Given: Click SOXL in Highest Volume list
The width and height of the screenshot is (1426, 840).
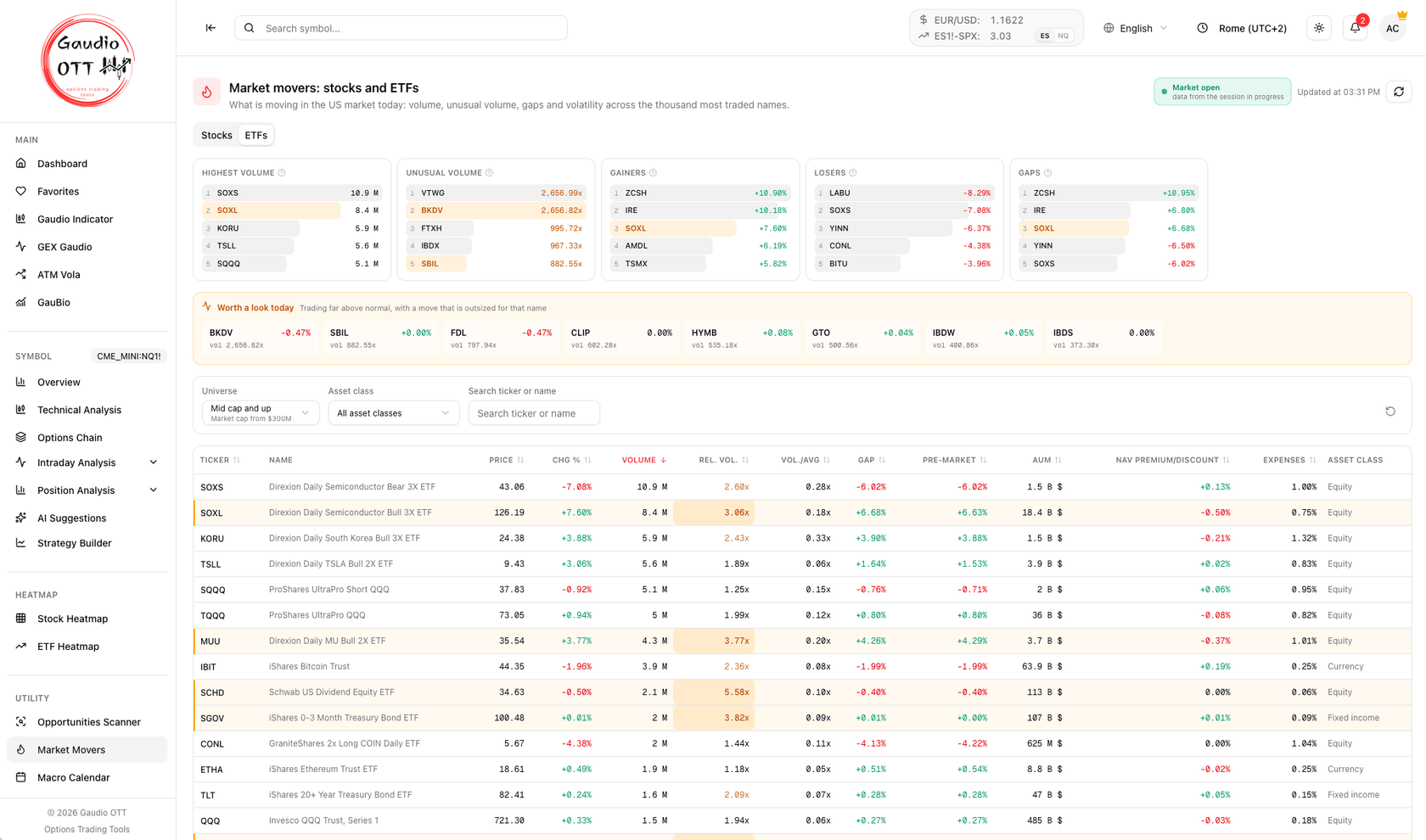Looking at the screenshot, I should [x=291, y=210].
